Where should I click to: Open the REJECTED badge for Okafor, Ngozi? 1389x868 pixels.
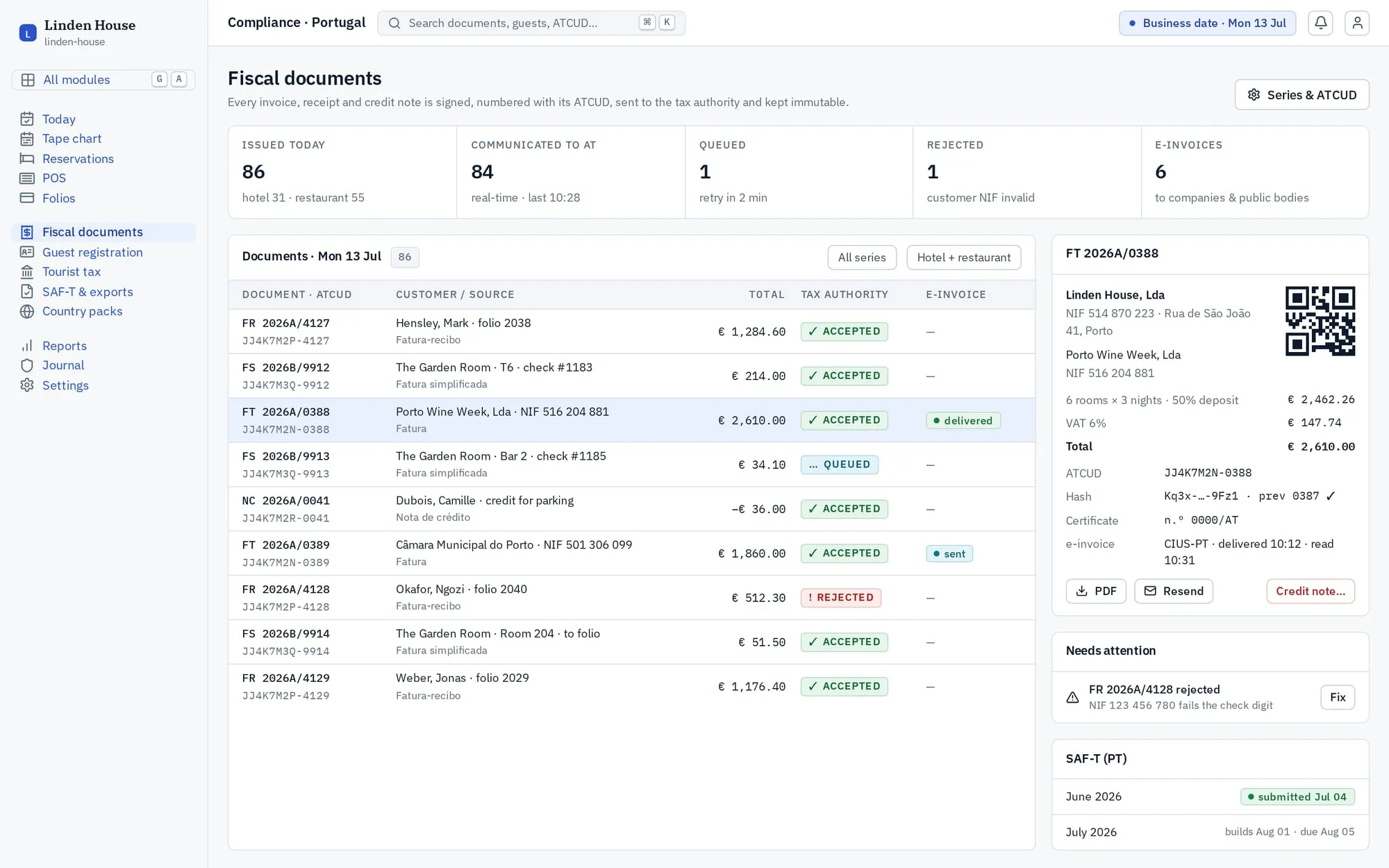click(x=841, y=598)
